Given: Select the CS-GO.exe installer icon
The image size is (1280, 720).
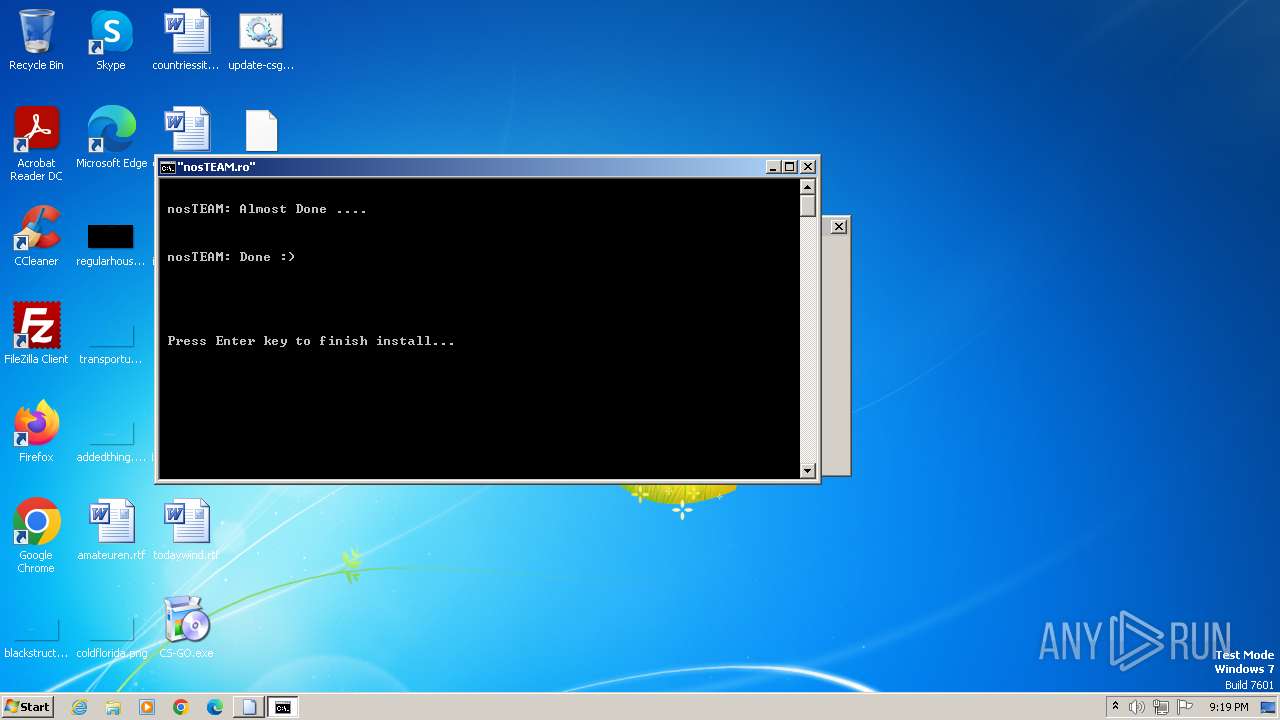Looking at the screenshot, I should (186, 628).
